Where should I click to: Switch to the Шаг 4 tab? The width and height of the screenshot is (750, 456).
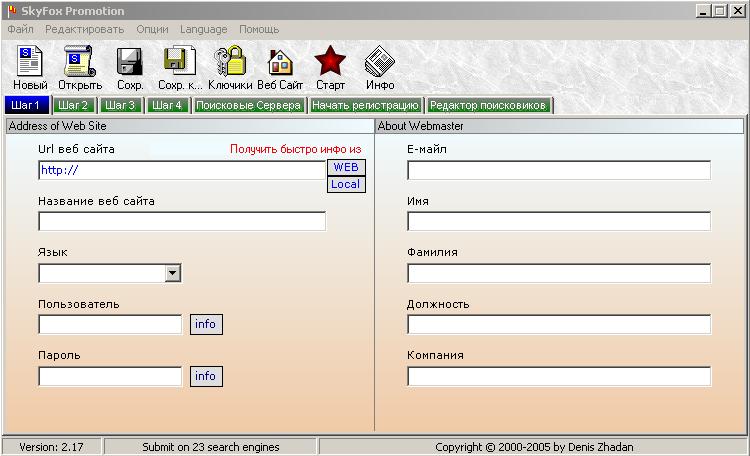(x=167, y=105)
